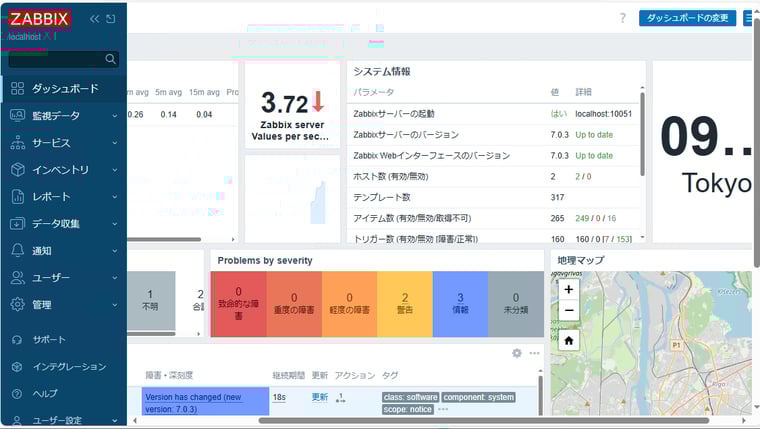Click the blue 情報 severity tile

pyautogui.click(x=460, y=304)
